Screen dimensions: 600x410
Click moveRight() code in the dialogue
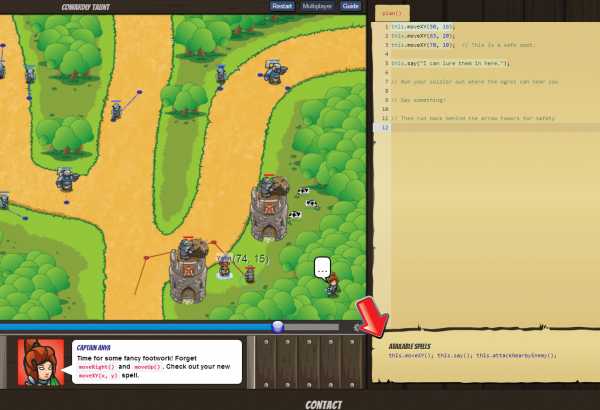click(x=96, y=367)
